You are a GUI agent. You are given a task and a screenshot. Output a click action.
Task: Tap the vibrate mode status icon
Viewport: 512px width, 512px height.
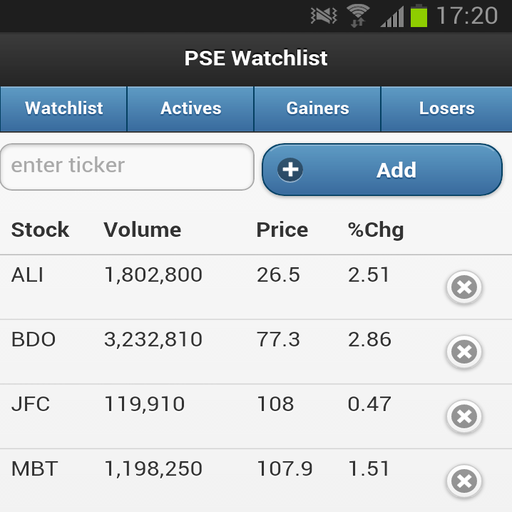[324, 16]
